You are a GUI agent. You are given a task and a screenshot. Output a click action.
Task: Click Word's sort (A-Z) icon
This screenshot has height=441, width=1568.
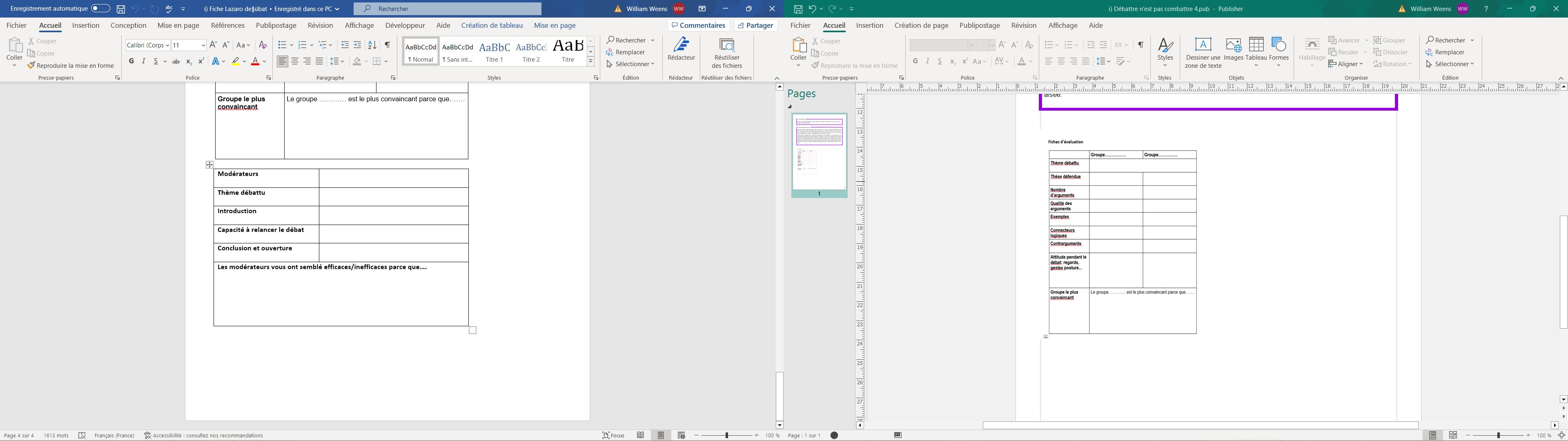click(372, 45)
